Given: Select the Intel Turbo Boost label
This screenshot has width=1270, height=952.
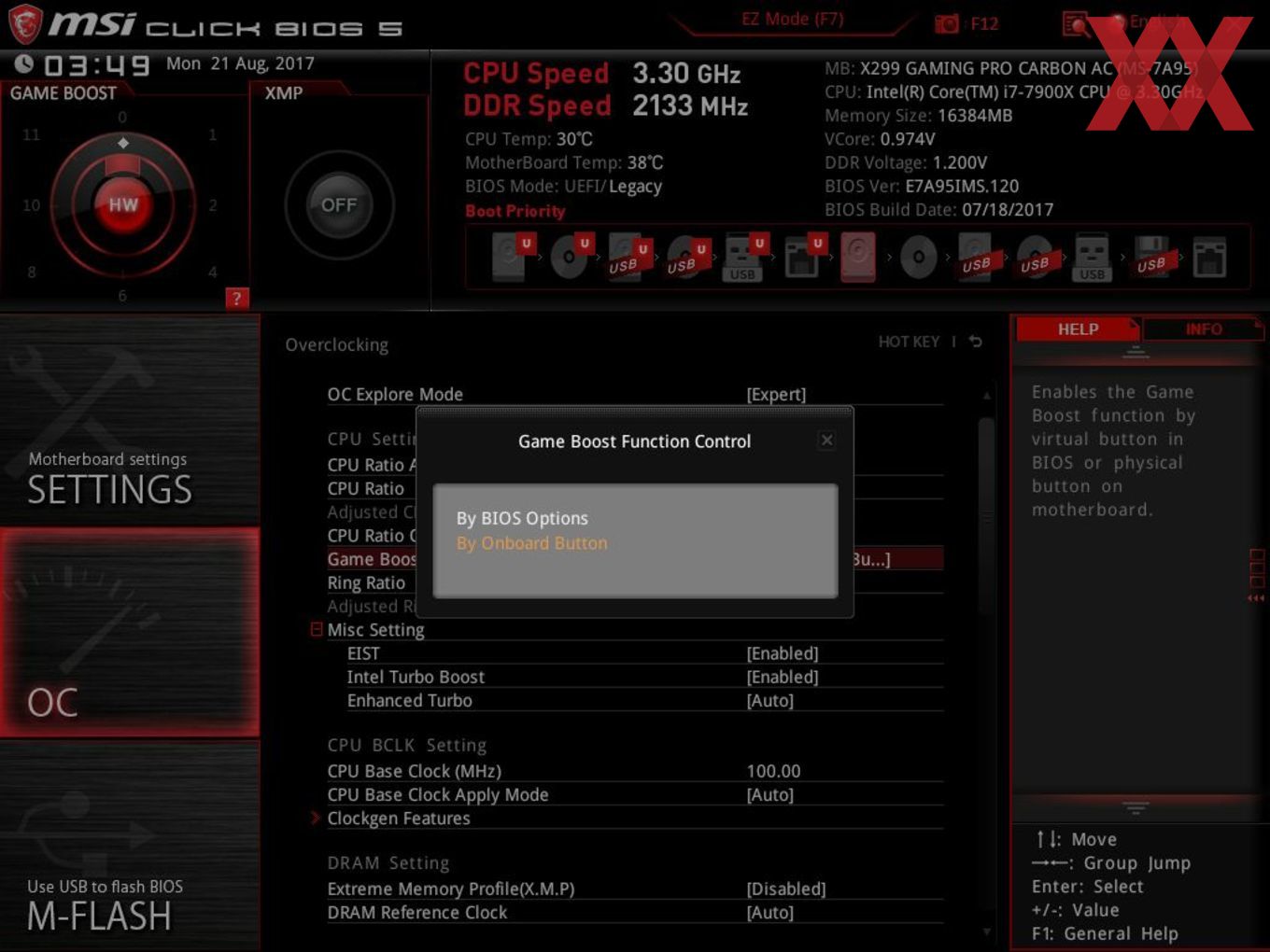Looking at the screenshot, I should (416, 677).
